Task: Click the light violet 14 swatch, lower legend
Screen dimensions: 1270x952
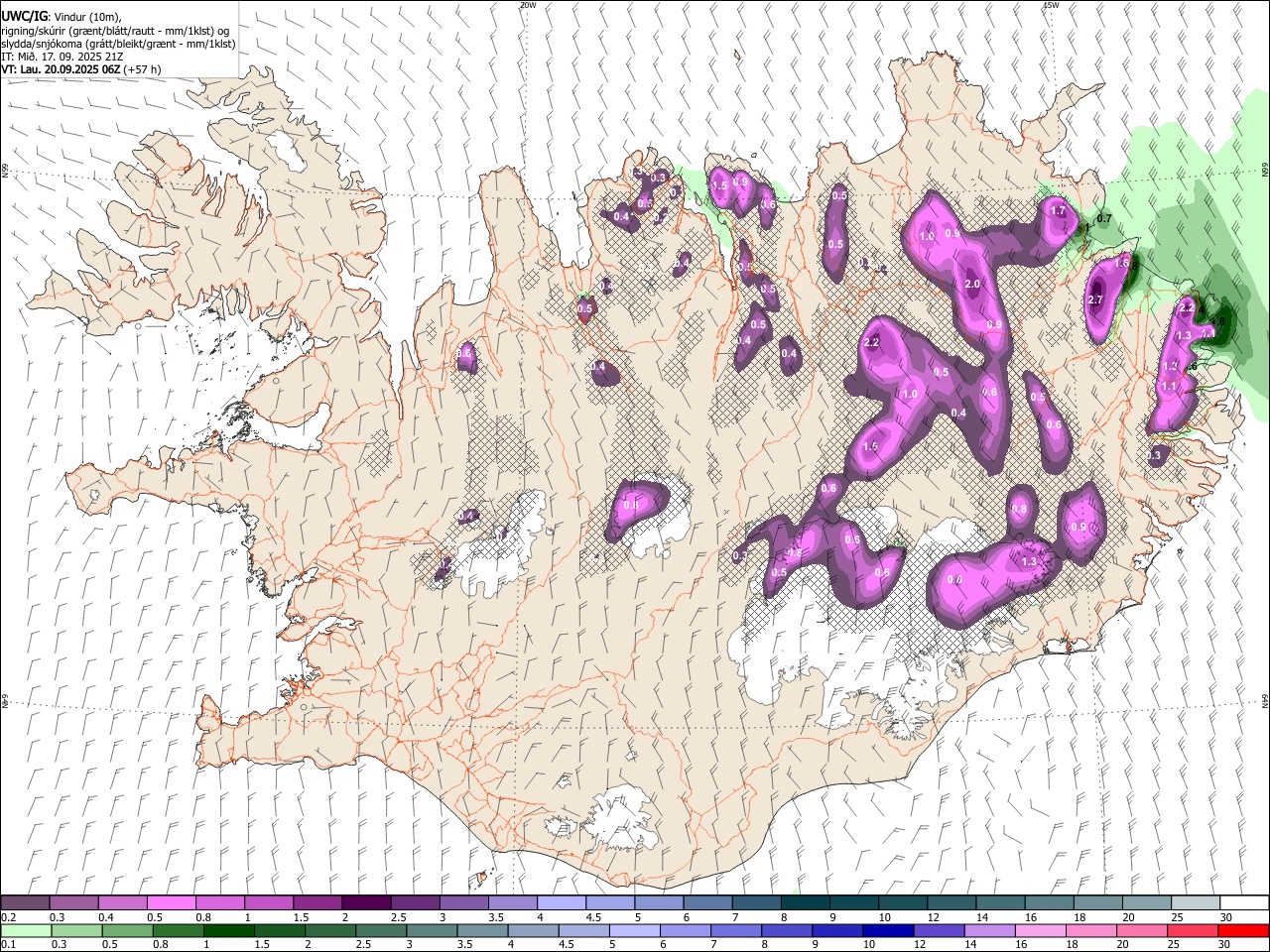Action: click(989, 930)
